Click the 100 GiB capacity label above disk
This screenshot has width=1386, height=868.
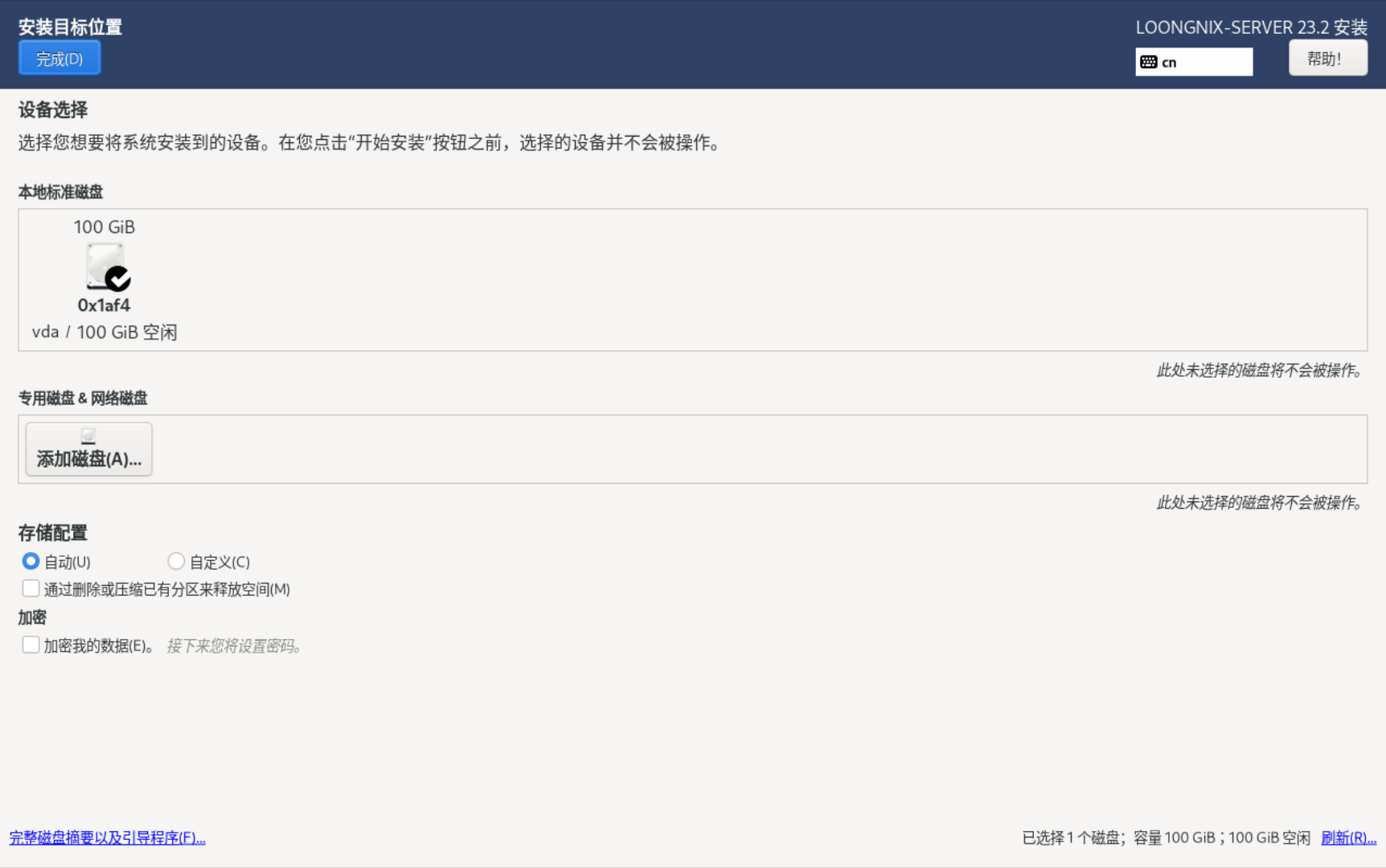[105, 227]
